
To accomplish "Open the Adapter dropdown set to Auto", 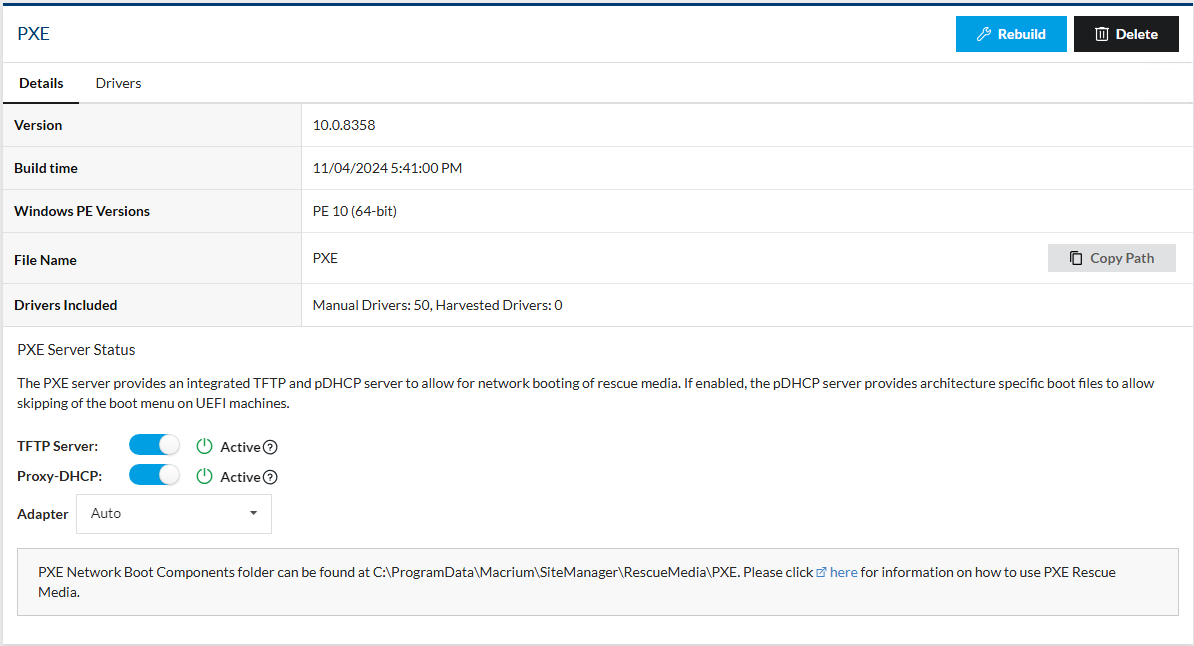I will pos(174,513).
